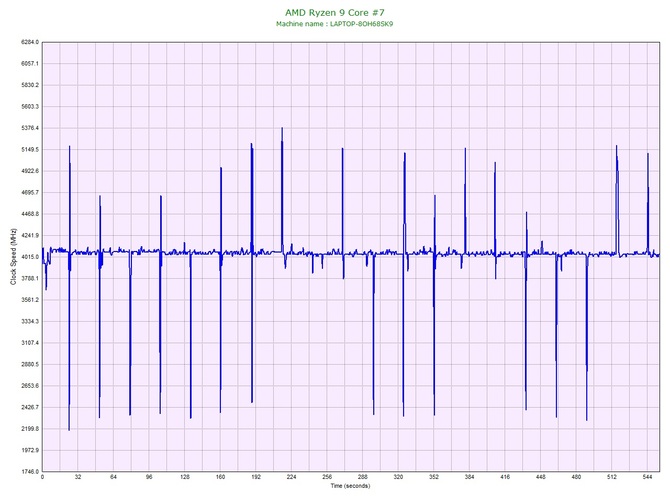Viewport: 670px width, 503px height.
Task: Click the 4468.8 y-axis value
Action: pos(29,214)
